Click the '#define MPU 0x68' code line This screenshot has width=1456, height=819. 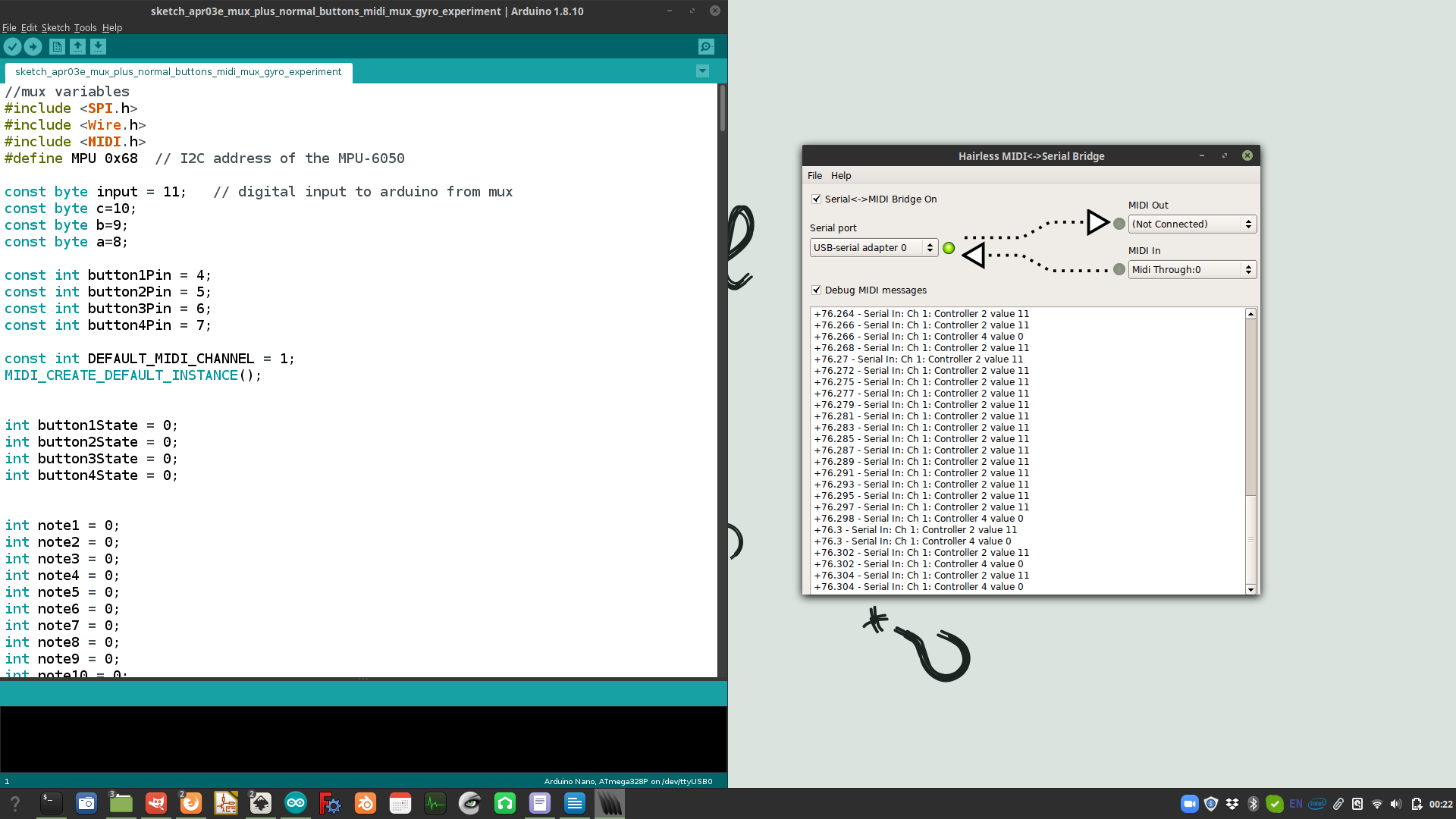205,158
